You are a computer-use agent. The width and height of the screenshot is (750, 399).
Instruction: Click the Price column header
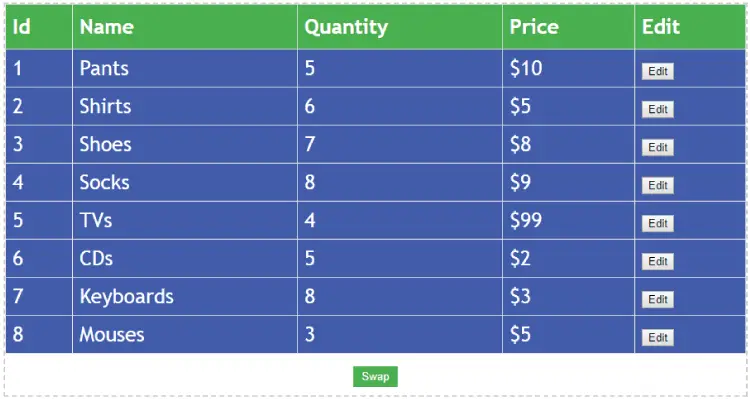(x=569, y=27)
